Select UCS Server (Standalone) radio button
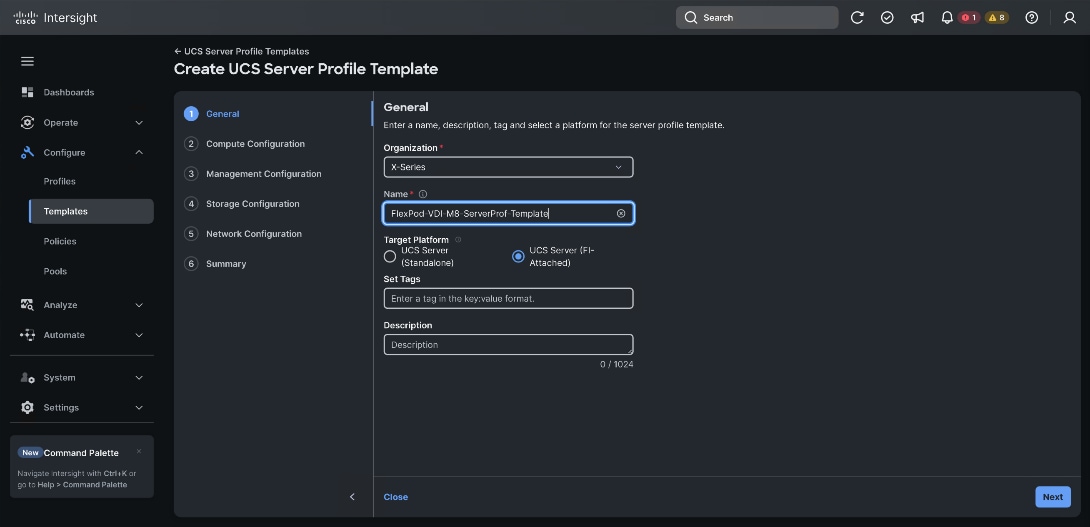 pyautogui.click(x=390, y=257)
